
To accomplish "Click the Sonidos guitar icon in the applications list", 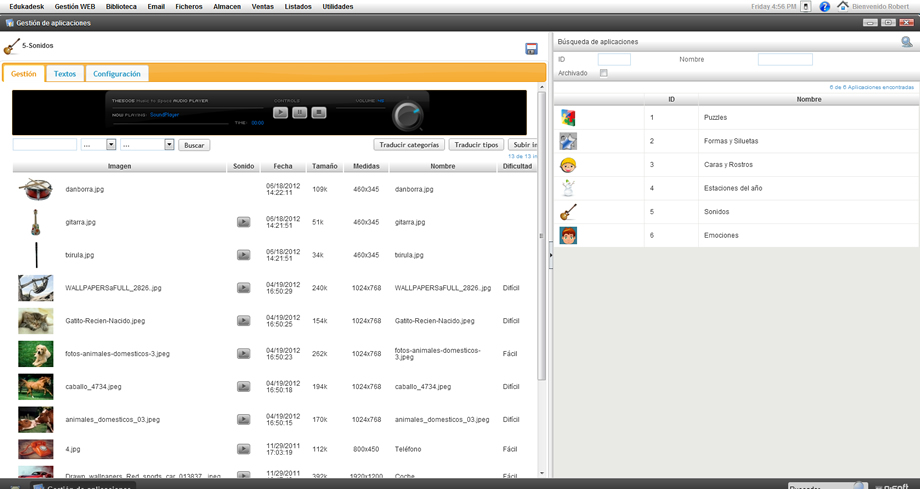I will [568, 212].
